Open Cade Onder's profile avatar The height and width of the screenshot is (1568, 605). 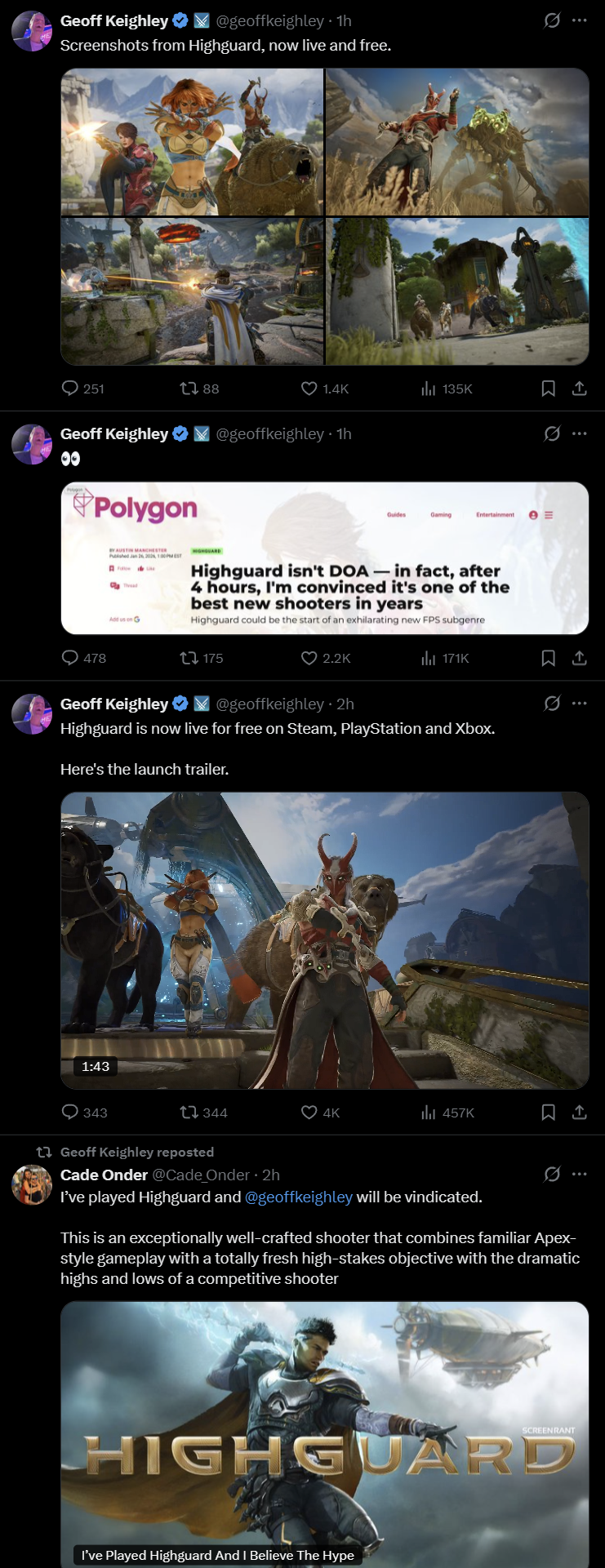point(32,1184)
